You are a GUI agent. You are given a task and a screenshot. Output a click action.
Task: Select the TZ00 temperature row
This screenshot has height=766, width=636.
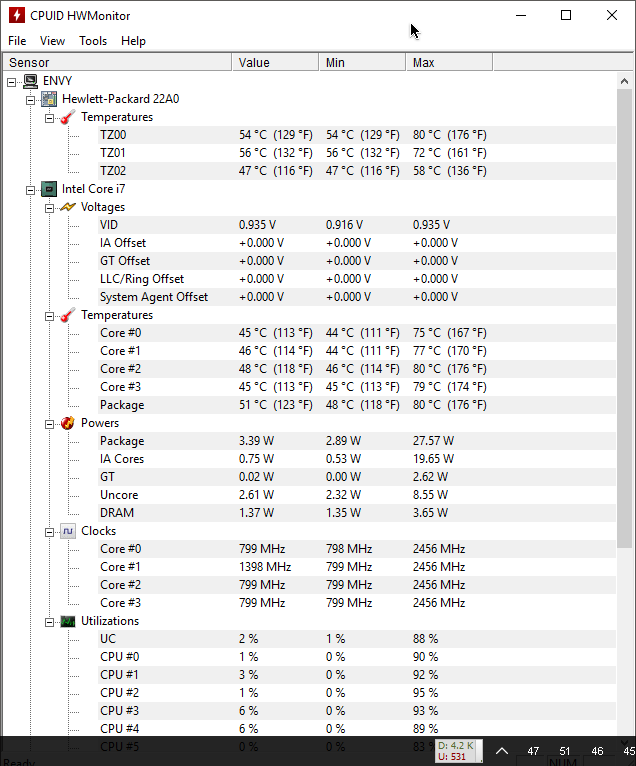357,135
